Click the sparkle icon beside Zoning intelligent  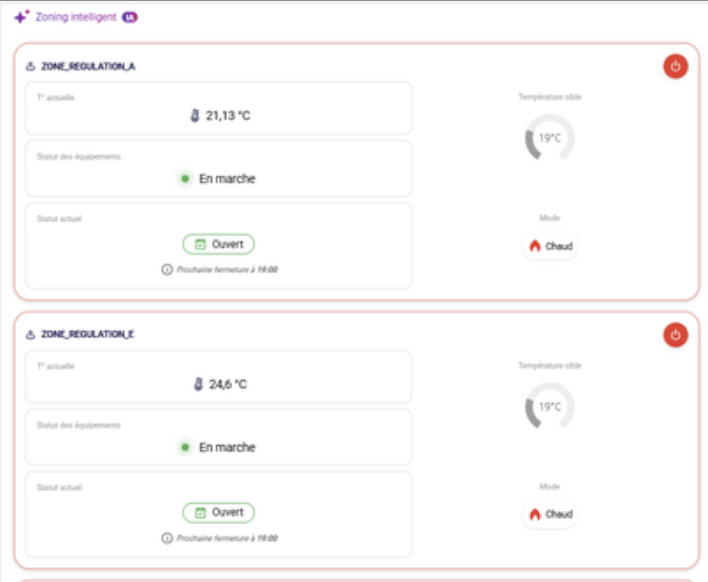coord(22,17)
